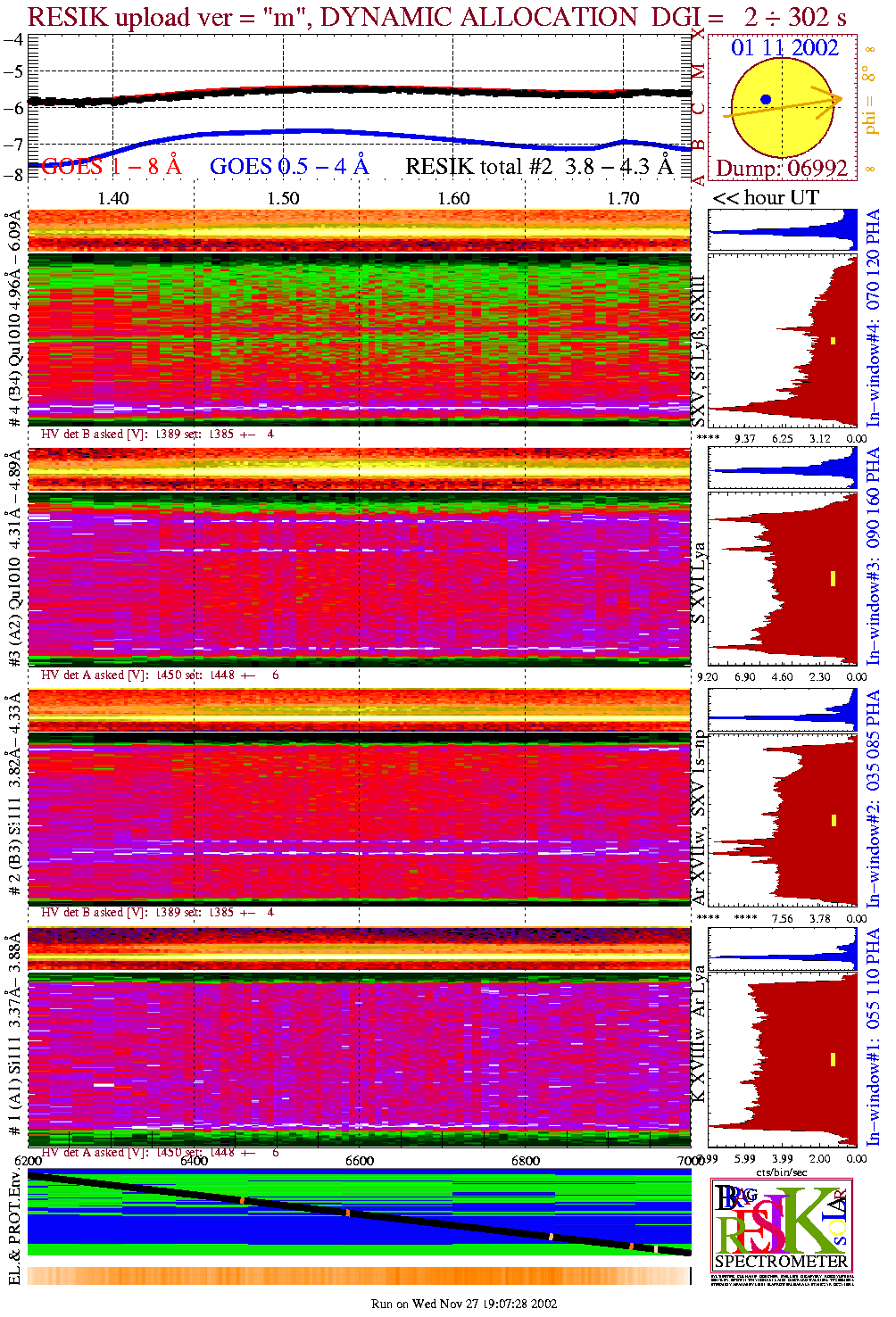Click GOES class letter 'C'

tap(699, 109)
